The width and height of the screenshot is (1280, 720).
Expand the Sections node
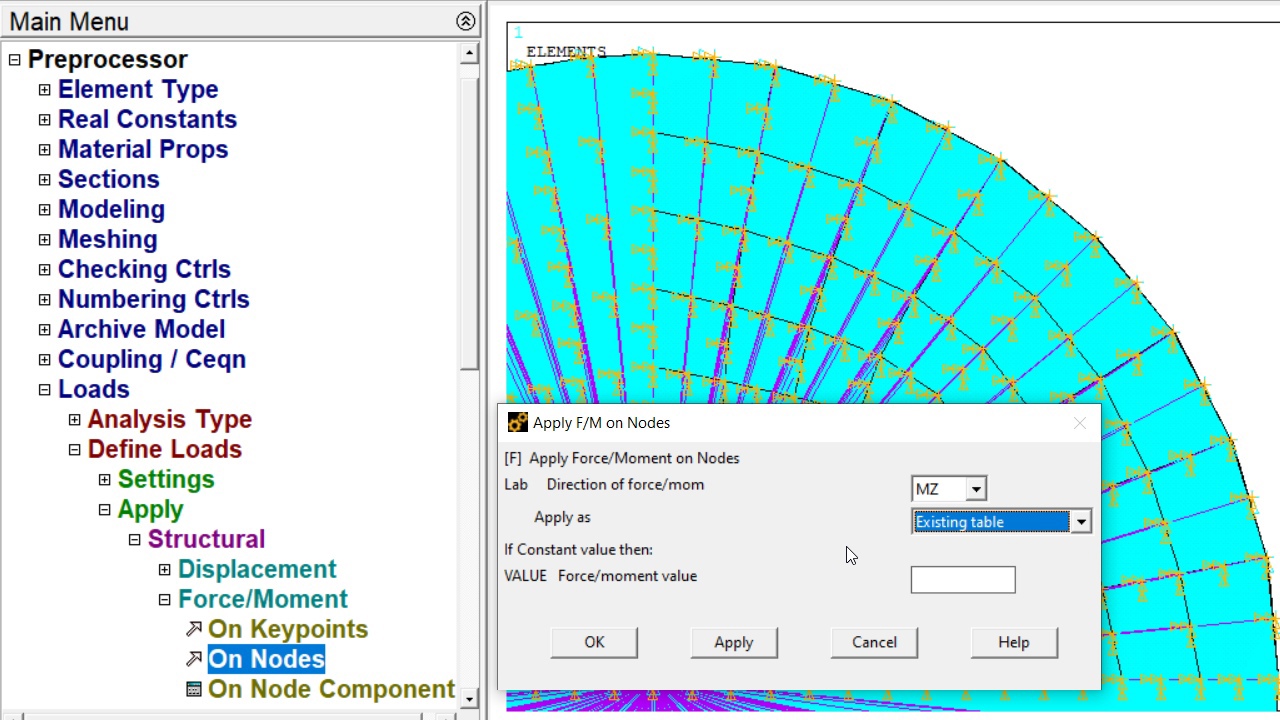click(x=45, y=180)
